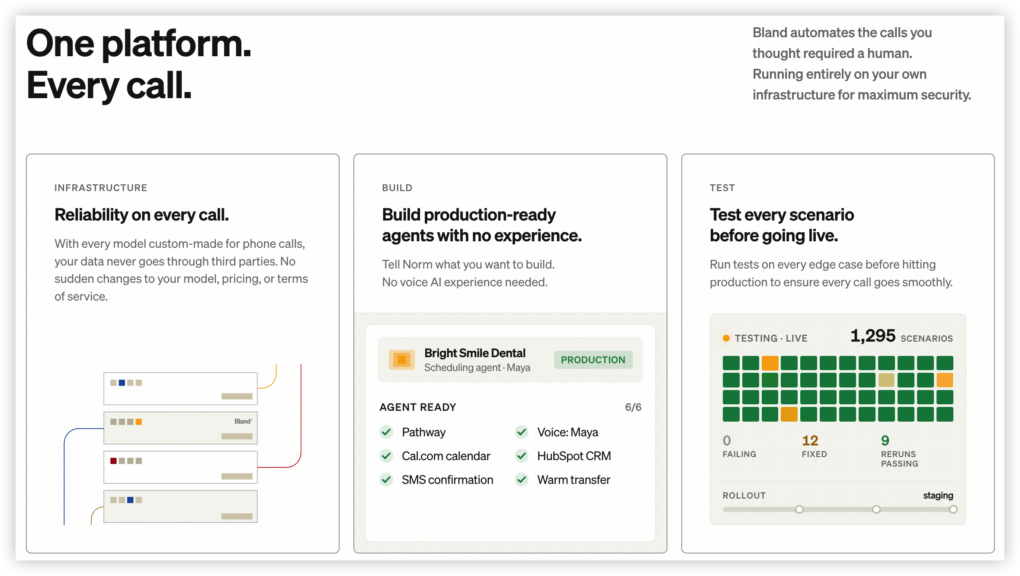Click the orange Bright Smile Dental agent icon

pyautogui.click(x=402, y=359)
